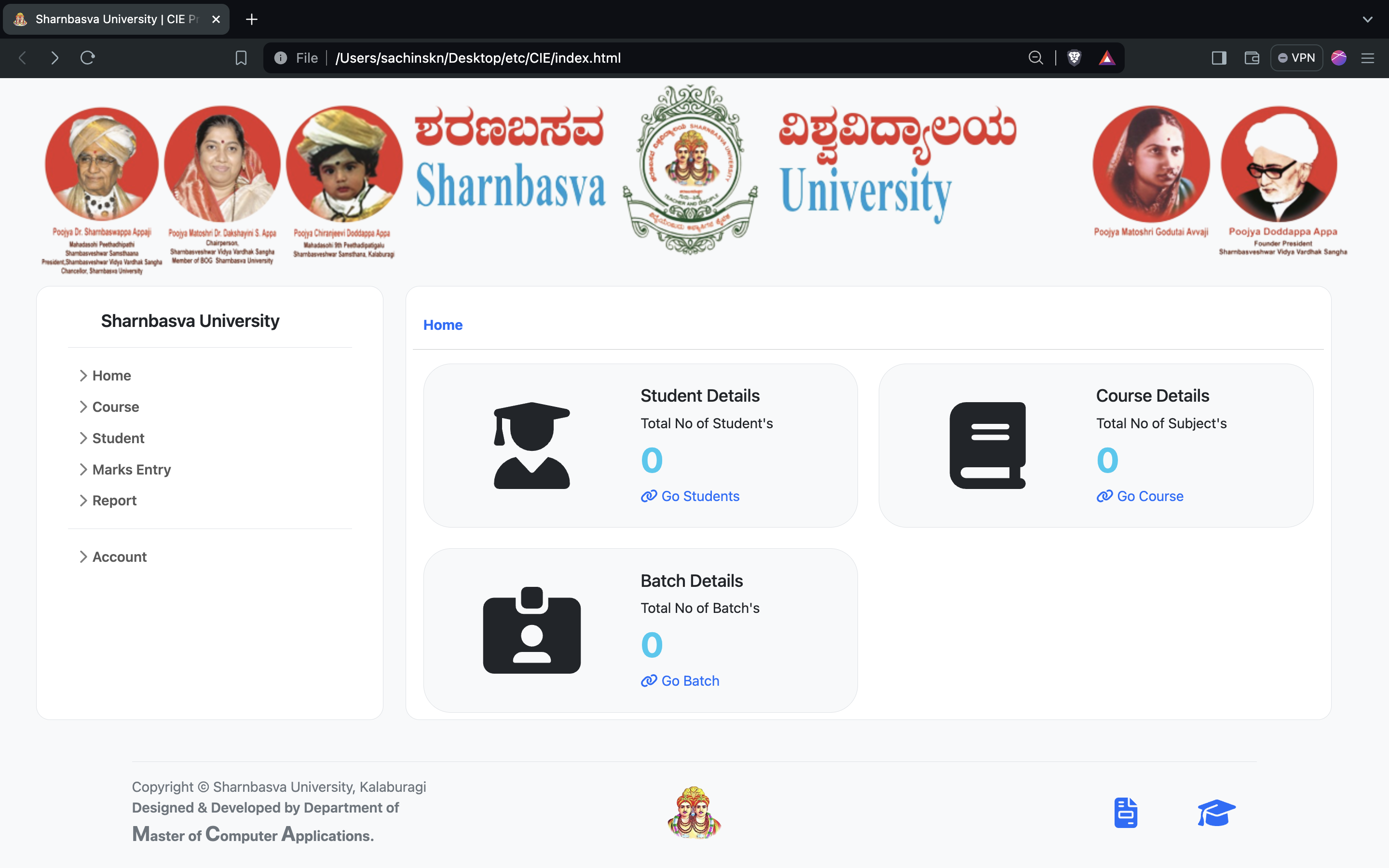This screenshot has width=1389, height=868.
Task: Click the Poojya Dr. Sharnbaswappa Appaji portrait
Action: pos(102,164)
